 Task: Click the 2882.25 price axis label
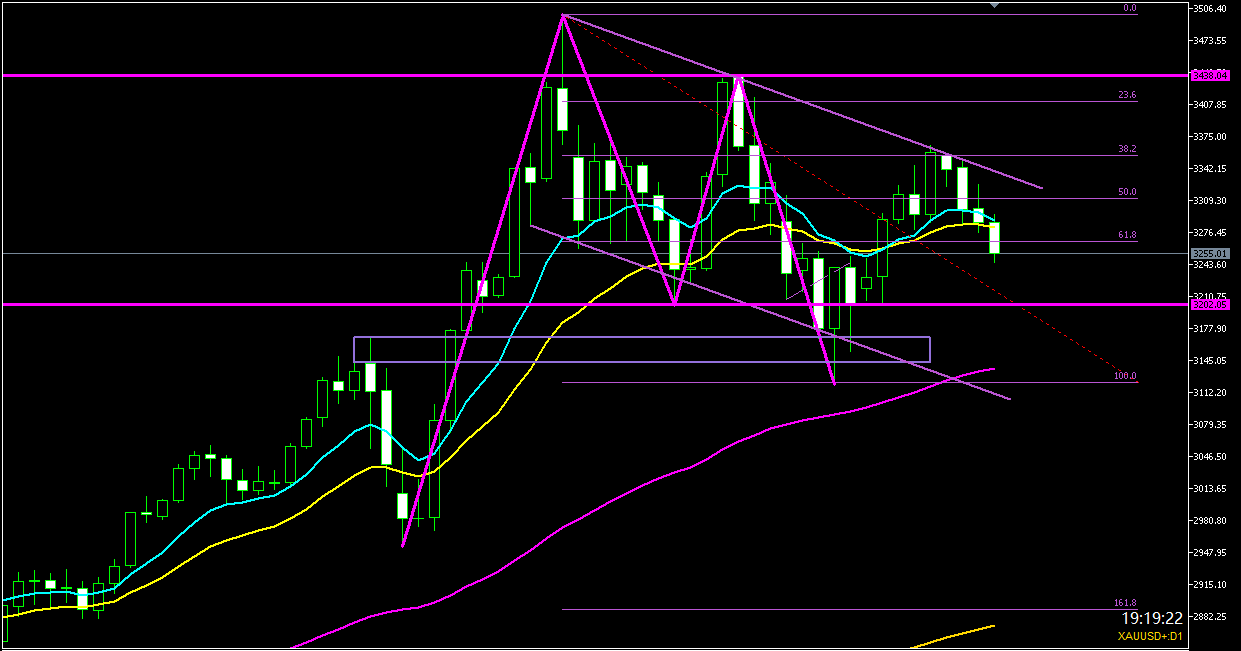1211,617
